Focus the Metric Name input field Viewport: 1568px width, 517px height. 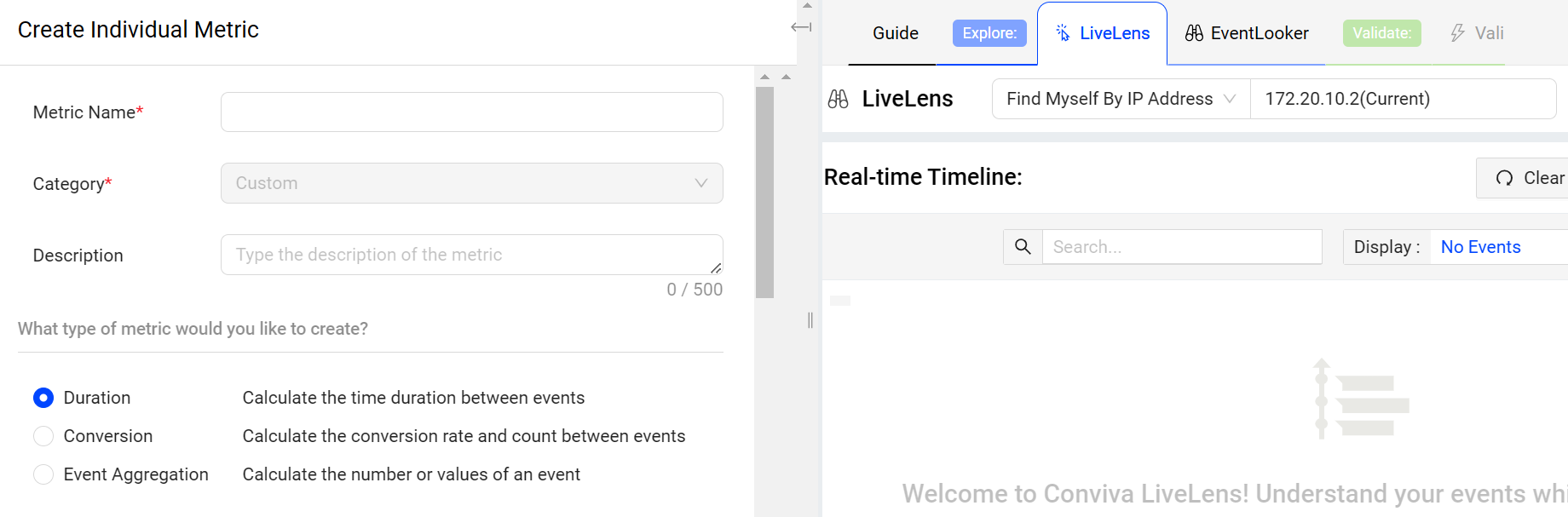pyautogui.click(x=471, y=112)
